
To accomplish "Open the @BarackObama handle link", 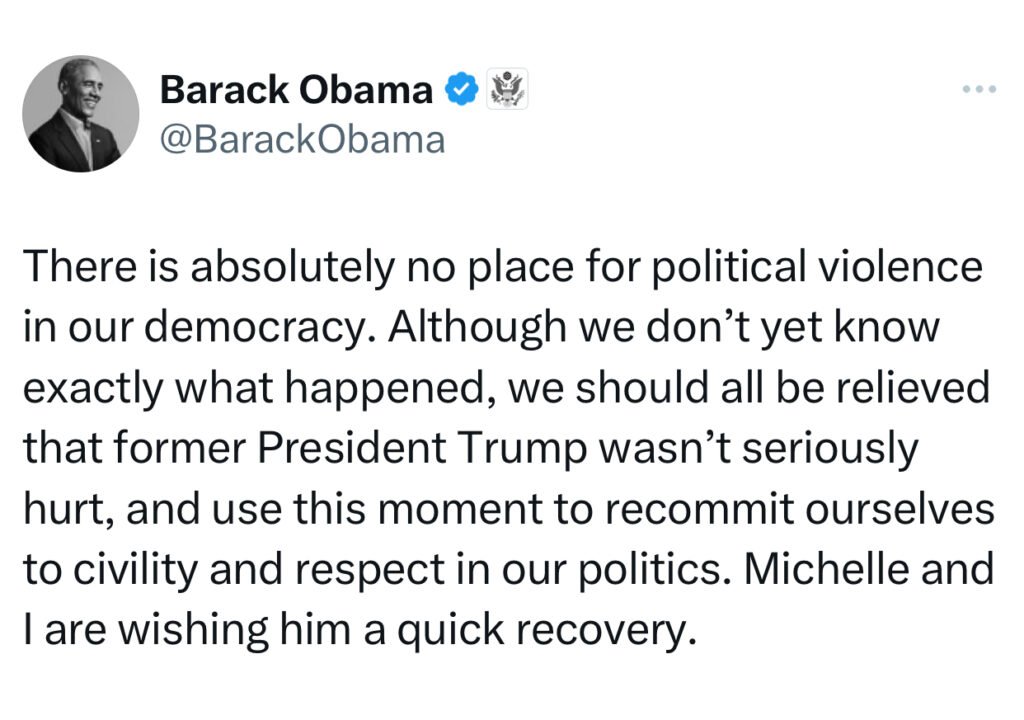I will point(302,139).
